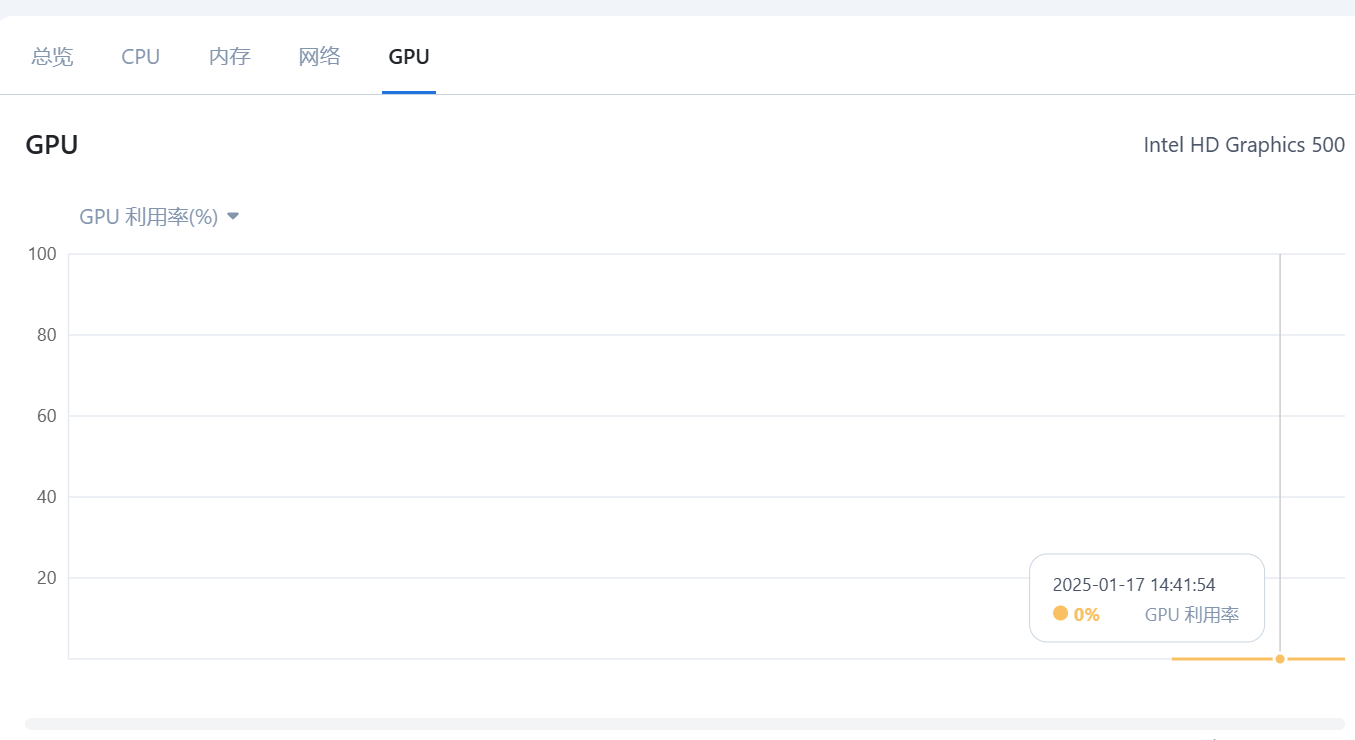Switch to the 总览 tab
Image resolution: width=1355 pixels, height=740 pixels.
[x=52, y=57]
